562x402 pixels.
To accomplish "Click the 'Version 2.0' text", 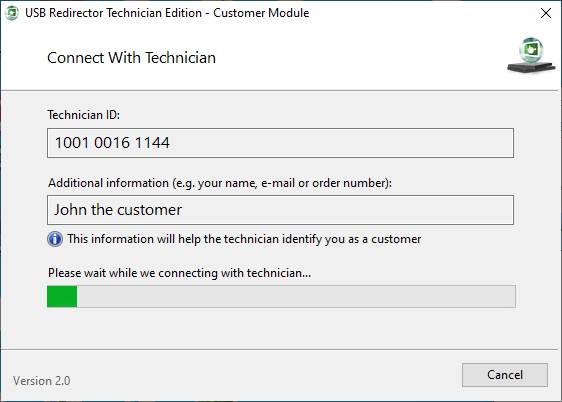I will (x=42, y=381).
